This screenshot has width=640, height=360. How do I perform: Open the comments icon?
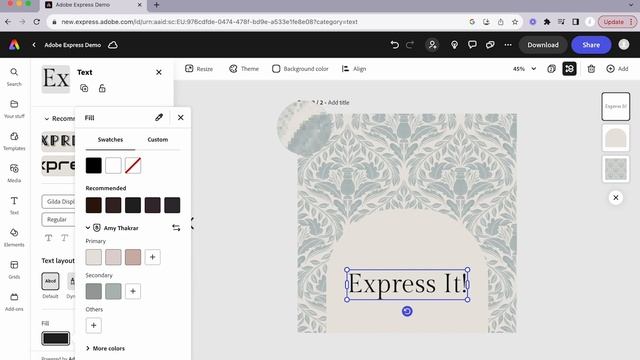[472, 45]
